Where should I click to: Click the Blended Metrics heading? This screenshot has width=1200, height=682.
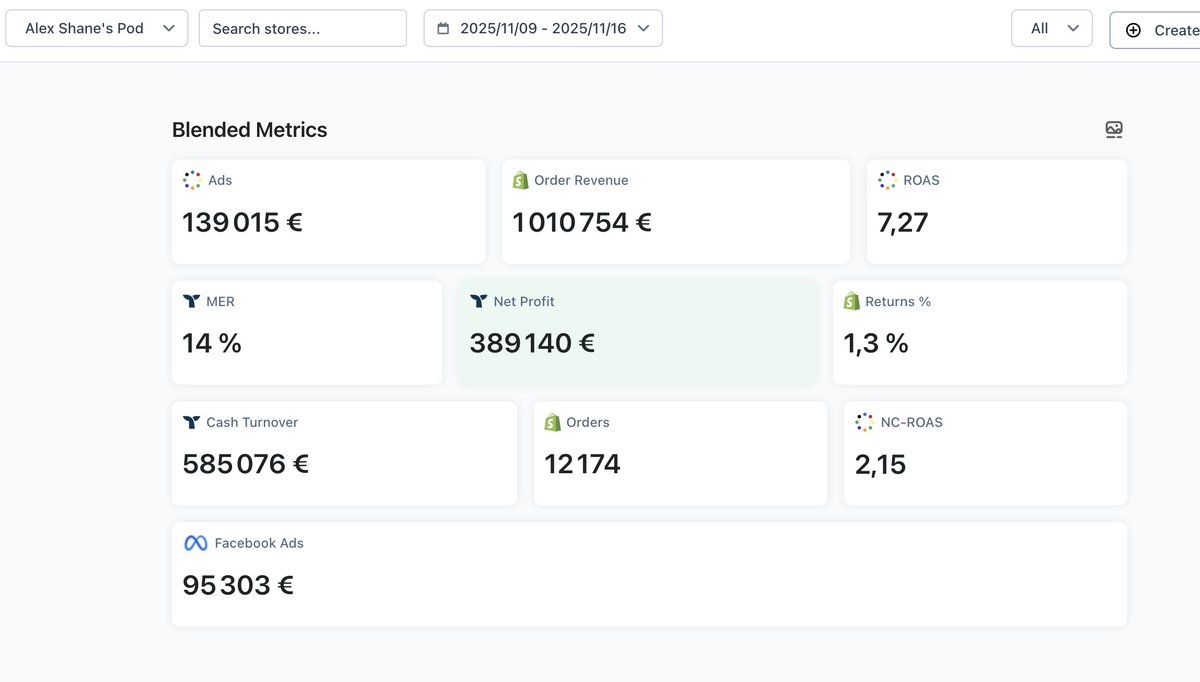(x=250, y=130)
